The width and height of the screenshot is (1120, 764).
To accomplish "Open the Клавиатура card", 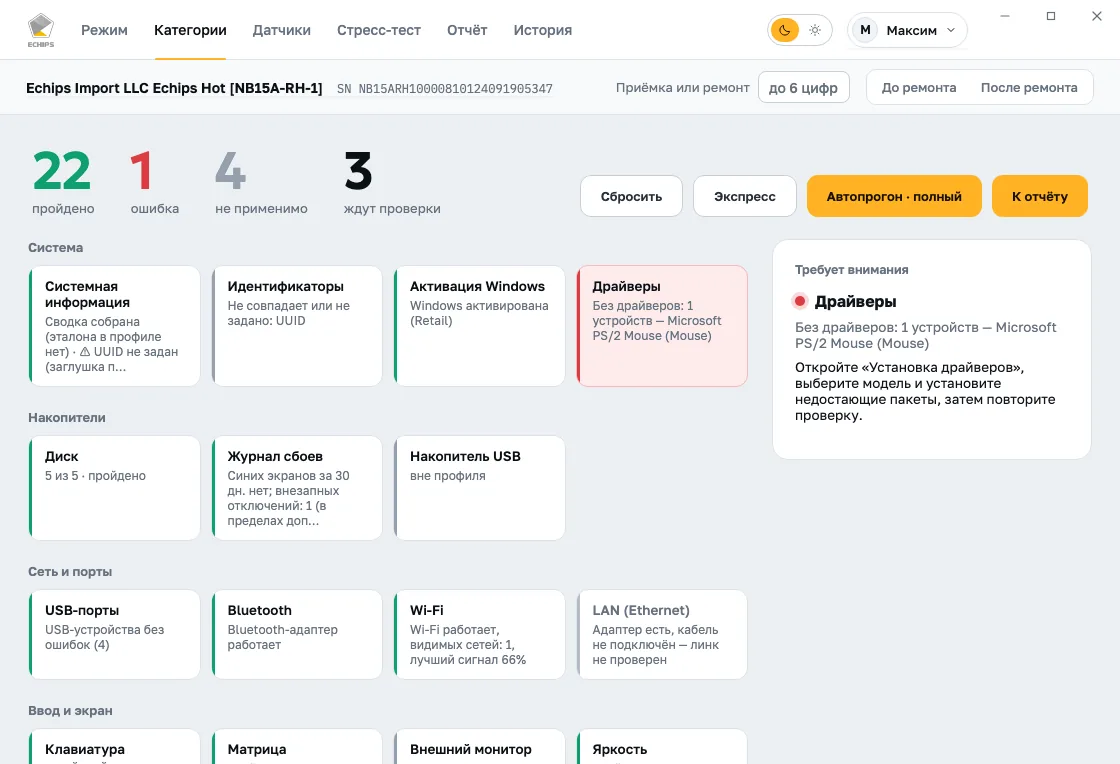I will (x=114, y=747).
